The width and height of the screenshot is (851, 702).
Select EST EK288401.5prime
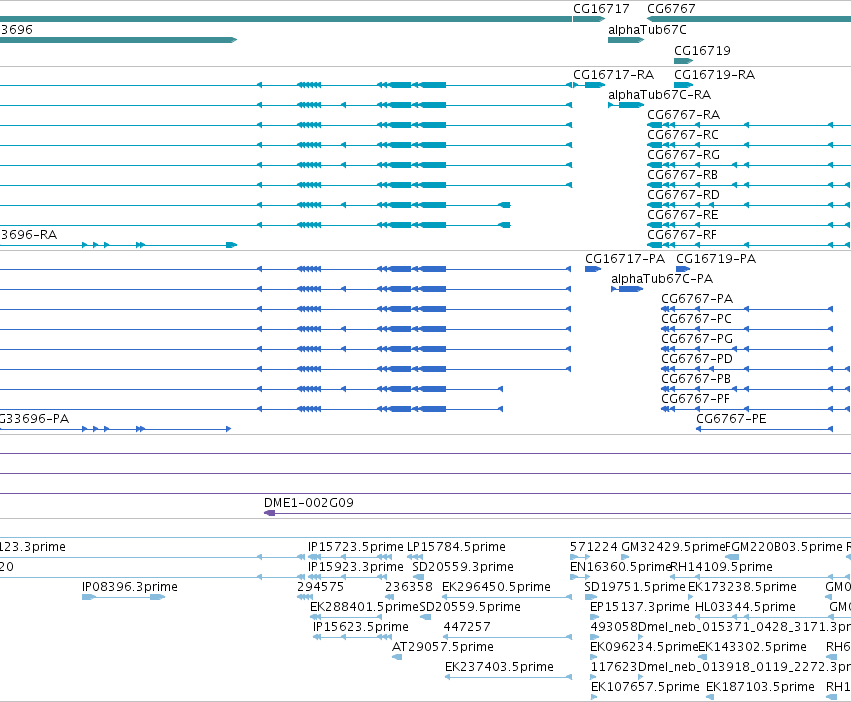coord(364,607)
